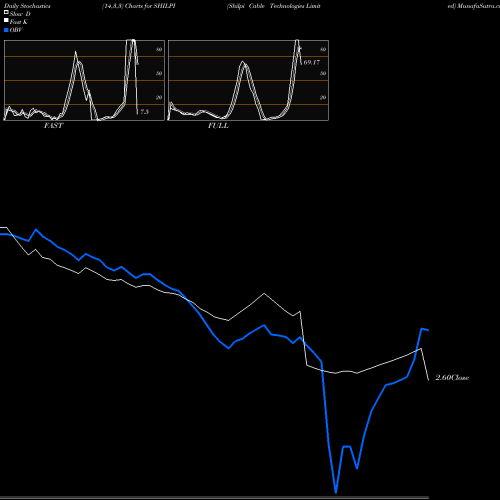Click the 2.60Close price label
This screenshot has width=500, height=500.
(x=452, y=378)
